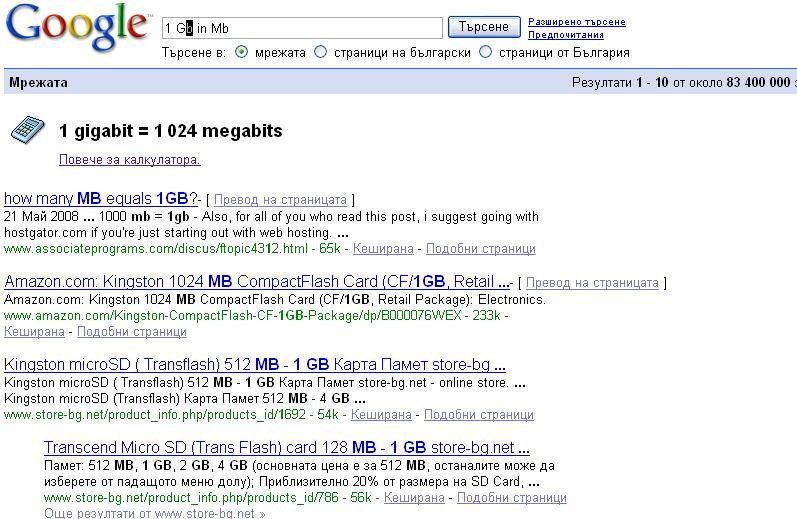Click the calculator icon beside the conversion result
The image size is (797, 519).
tap(27, 130)
